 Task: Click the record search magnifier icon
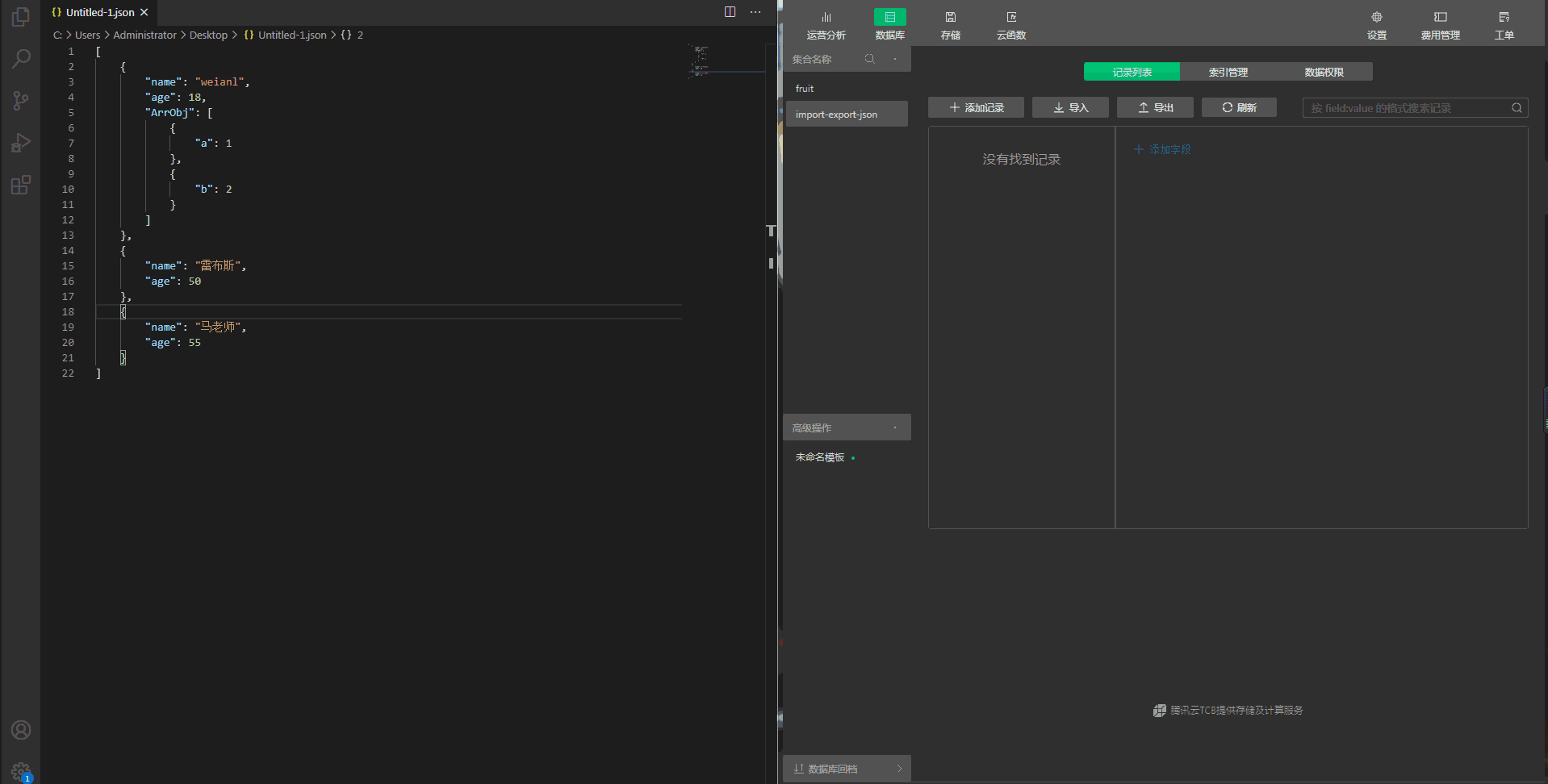pyautogui.click(x=1517, y=108)
